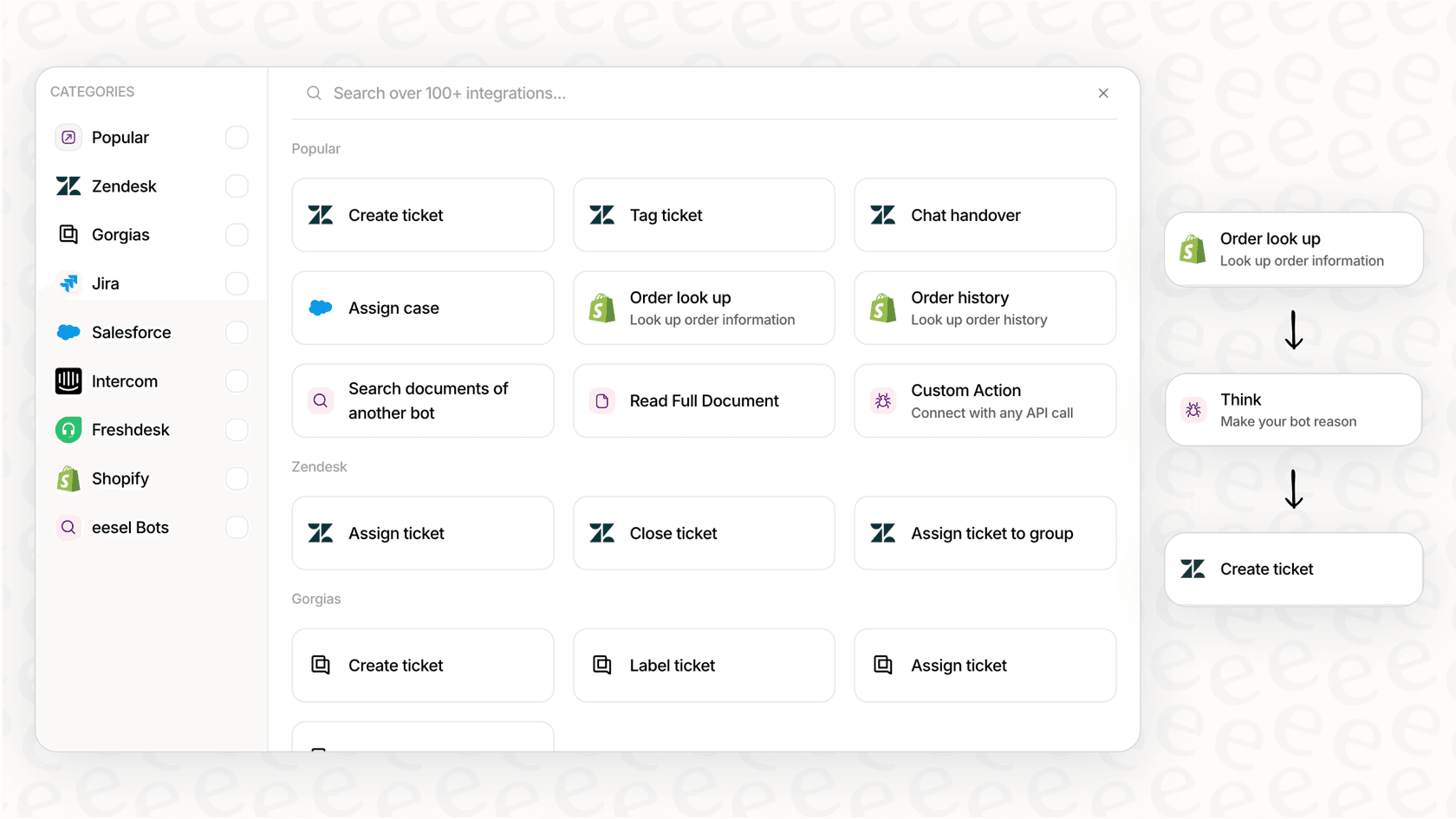This screenshot has width=1456, height=819.
Task: Click the eesel Bots magnifier icon
Action: click(68, 528)
